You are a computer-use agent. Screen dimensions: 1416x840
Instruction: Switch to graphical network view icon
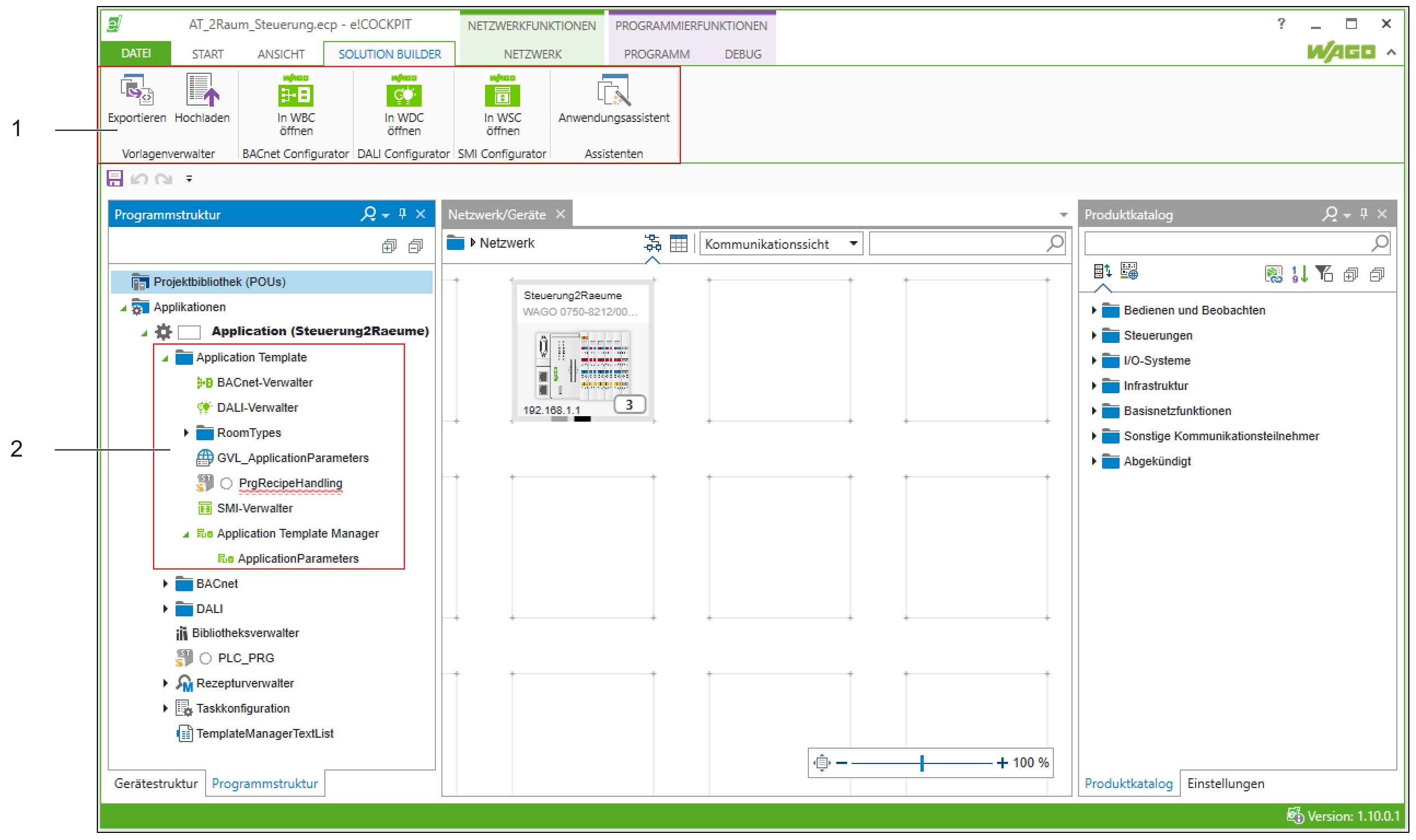coord(652,243)
